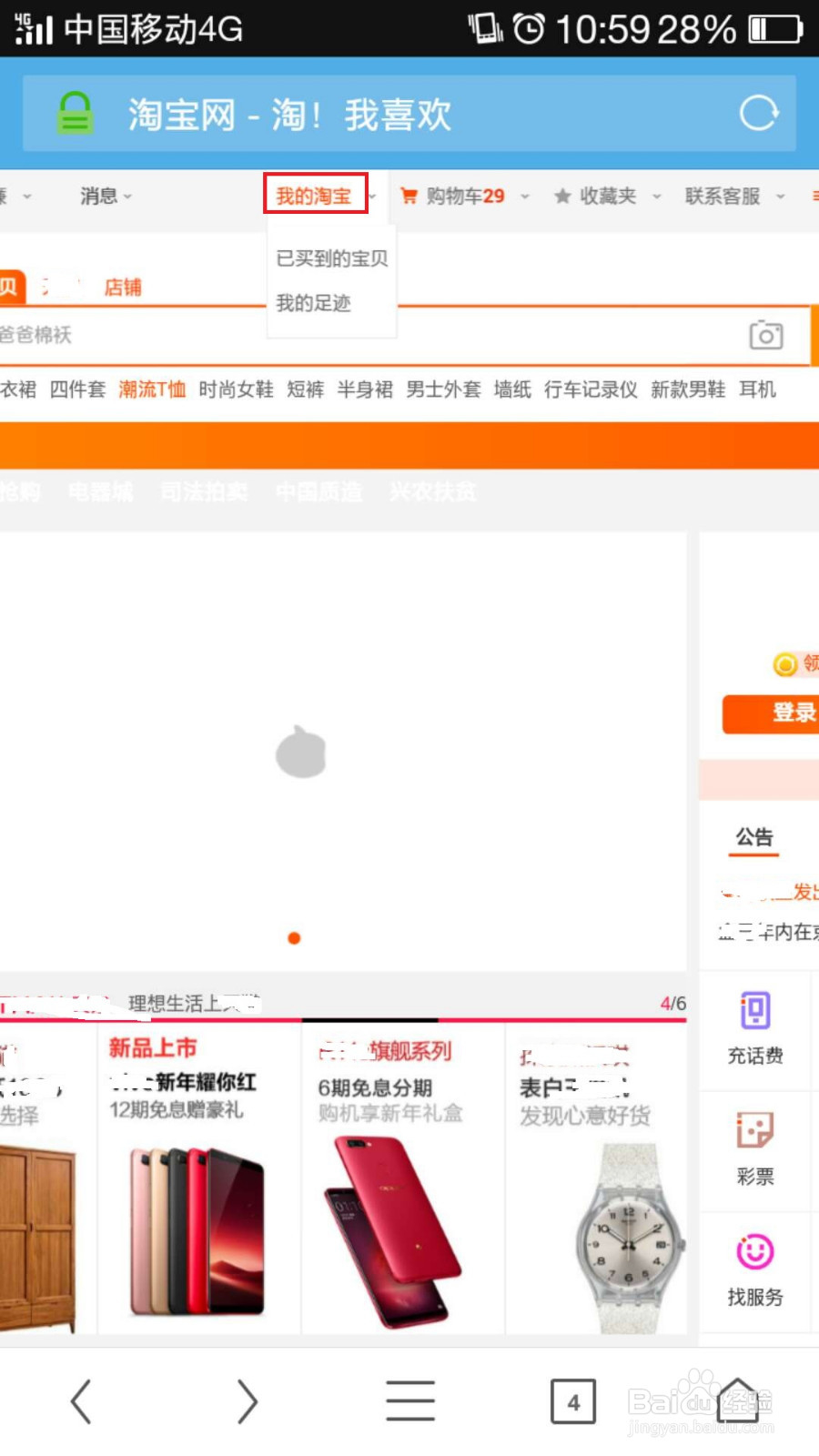Click the 耳机 link
This screenshot has width=819, height=1456.
coord(757,389)
